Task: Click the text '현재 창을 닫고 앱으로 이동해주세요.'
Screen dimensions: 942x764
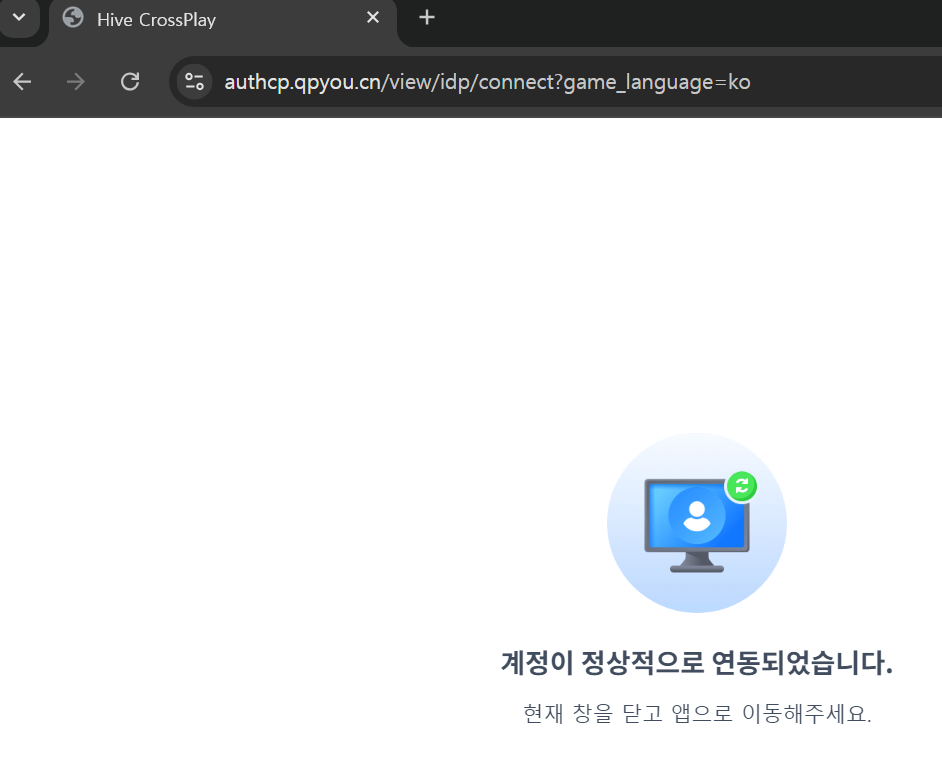Action: coord(696,714)
